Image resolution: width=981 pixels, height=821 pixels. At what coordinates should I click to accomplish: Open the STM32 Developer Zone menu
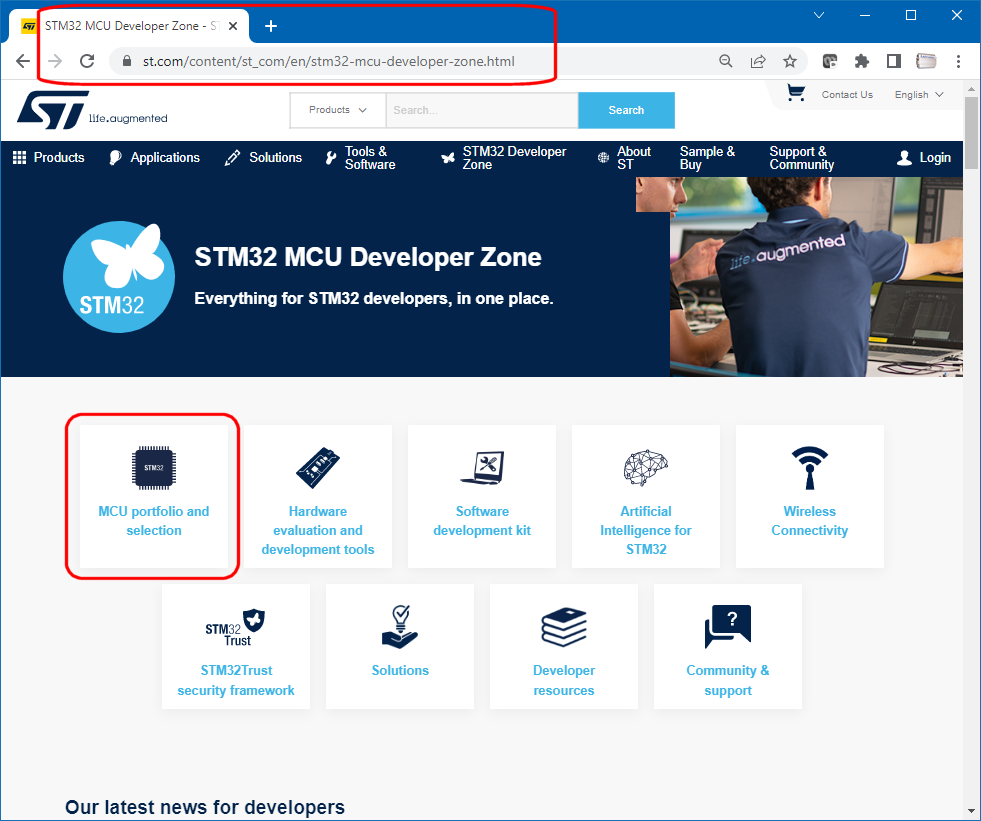pos(504,158)
